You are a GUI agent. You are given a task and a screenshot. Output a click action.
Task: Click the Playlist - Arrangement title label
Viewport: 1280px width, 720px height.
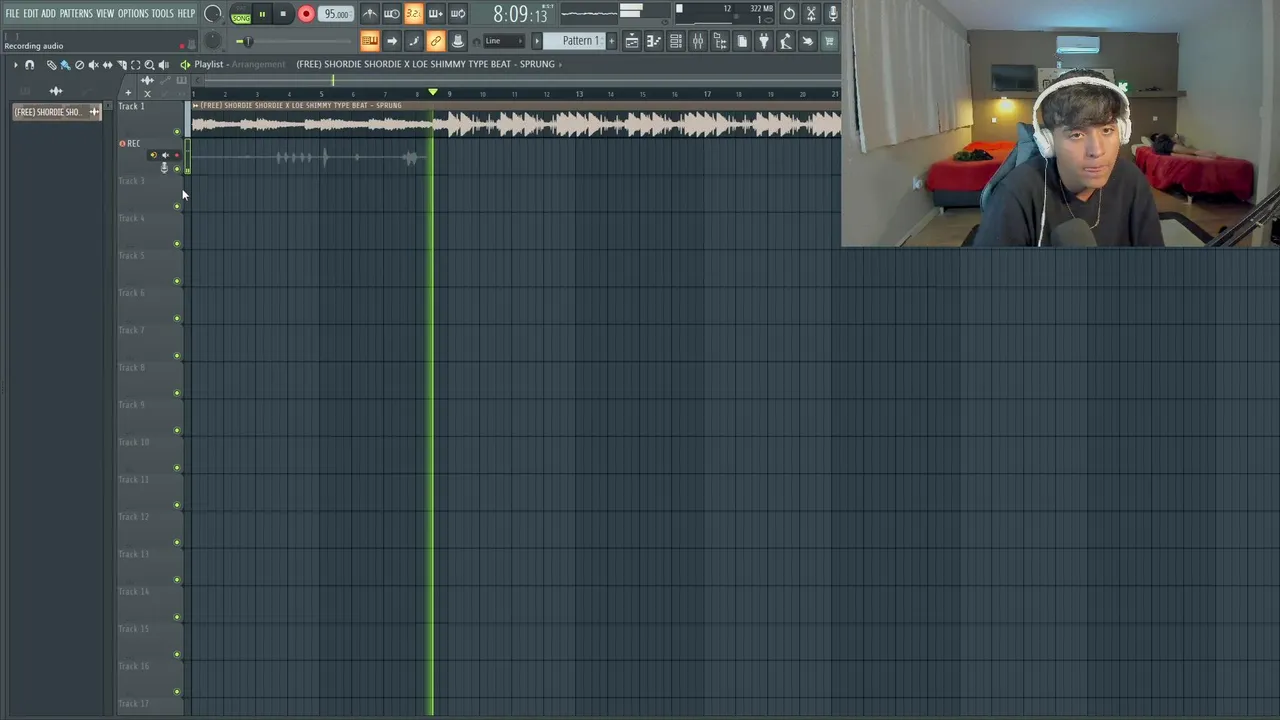(x=240, y=64)
